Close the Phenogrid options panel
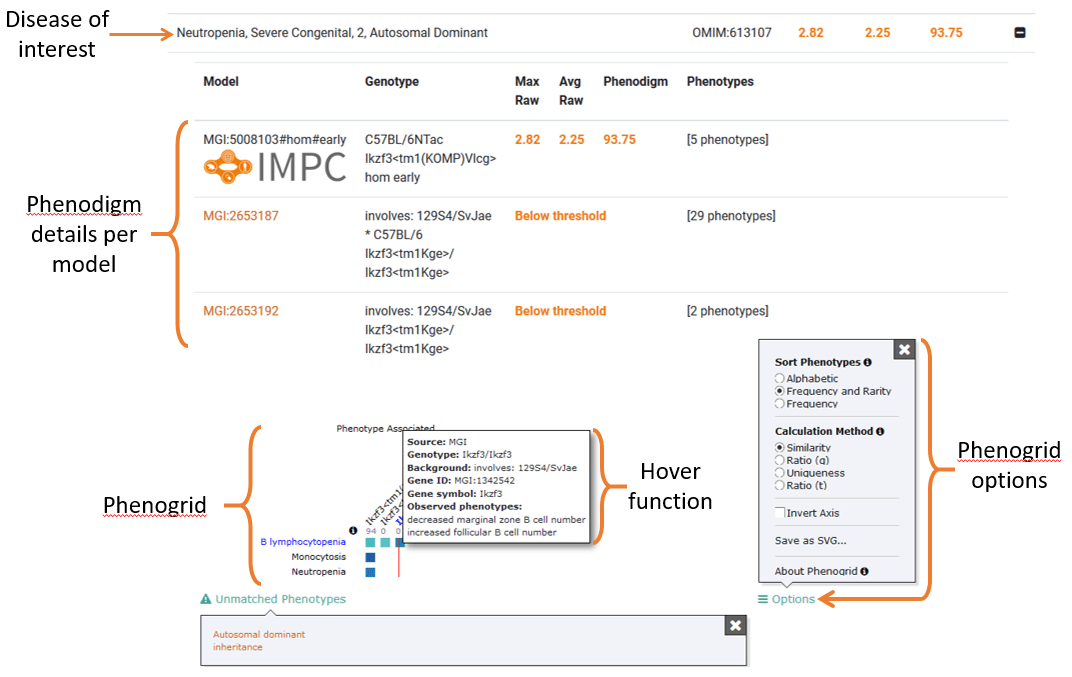 [x=904, y=349]
